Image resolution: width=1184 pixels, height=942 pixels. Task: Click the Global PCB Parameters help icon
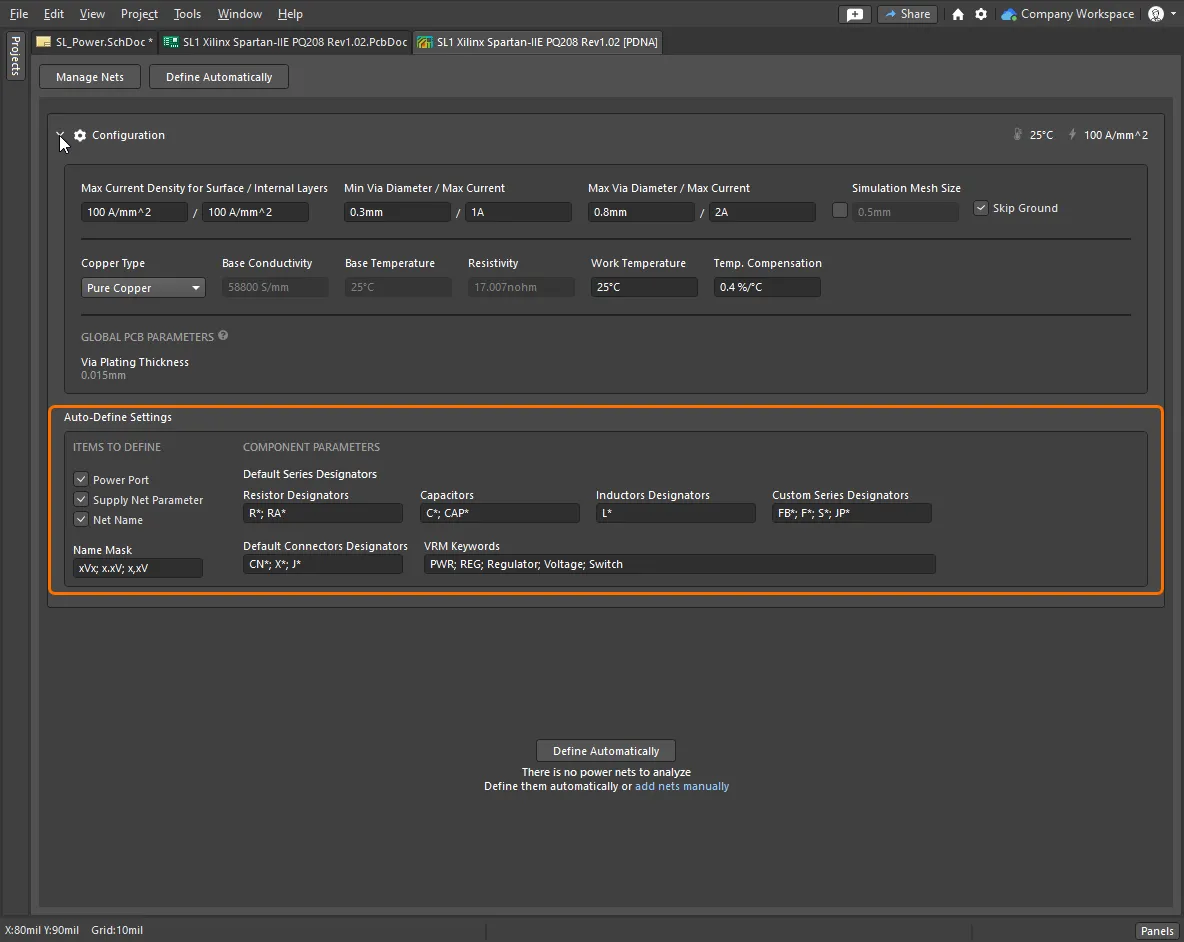[223, 336]
